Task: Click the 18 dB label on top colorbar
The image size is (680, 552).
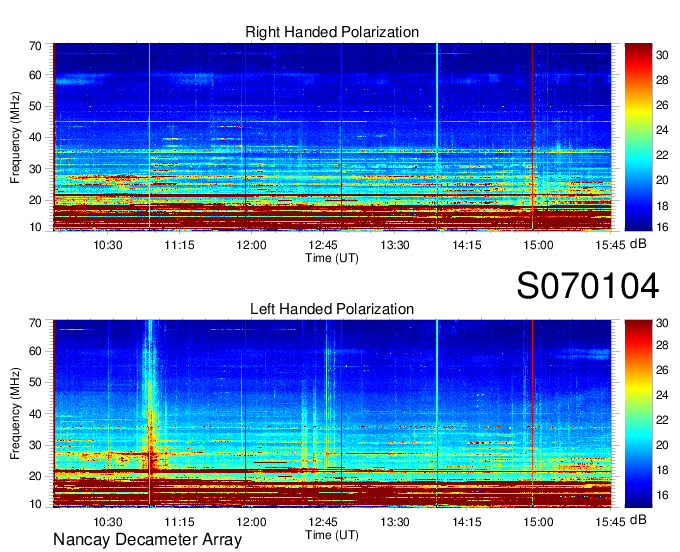Action: coord(662,206)
